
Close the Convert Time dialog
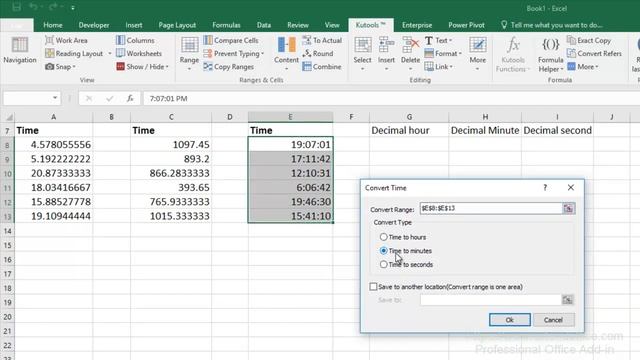[571, 188]
